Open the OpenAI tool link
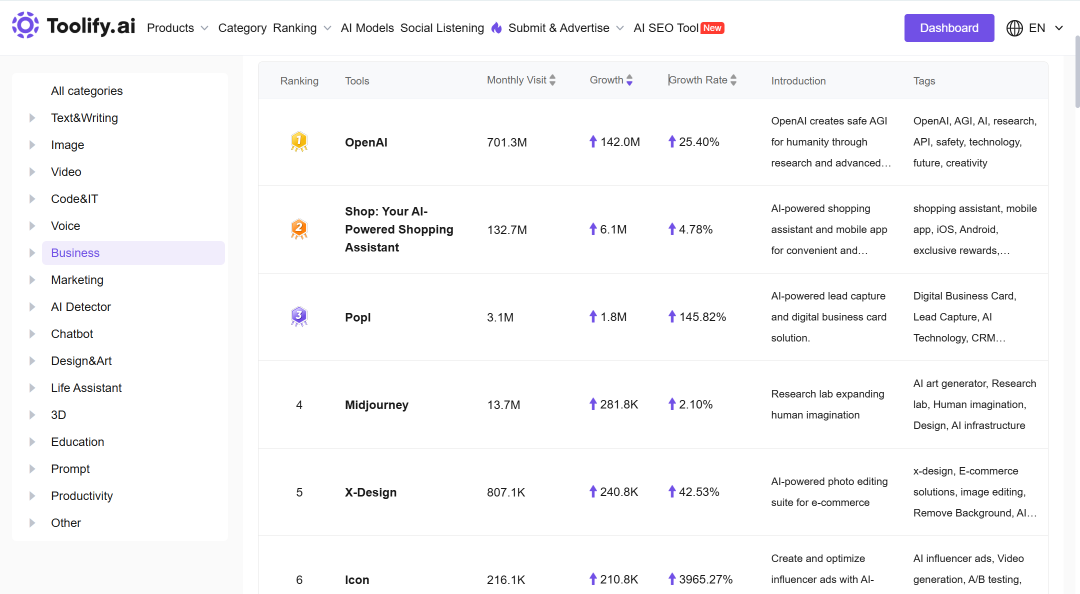This screenshot has width=1080, height=594. (366, 143)
